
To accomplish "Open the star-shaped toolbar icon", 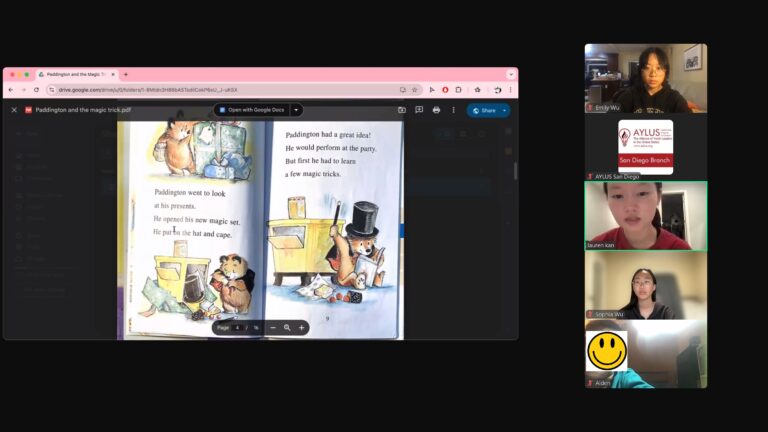I will click(478, 90).
